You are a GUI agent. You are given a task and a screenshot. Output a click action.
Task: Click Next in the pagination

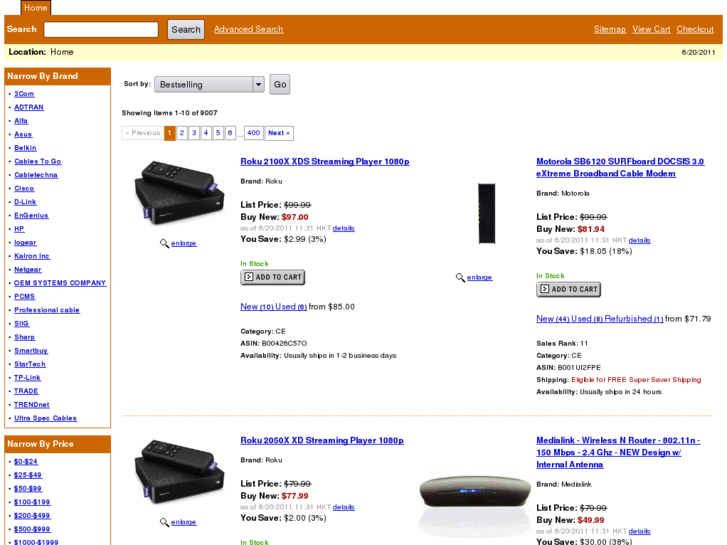pos(279,133)
